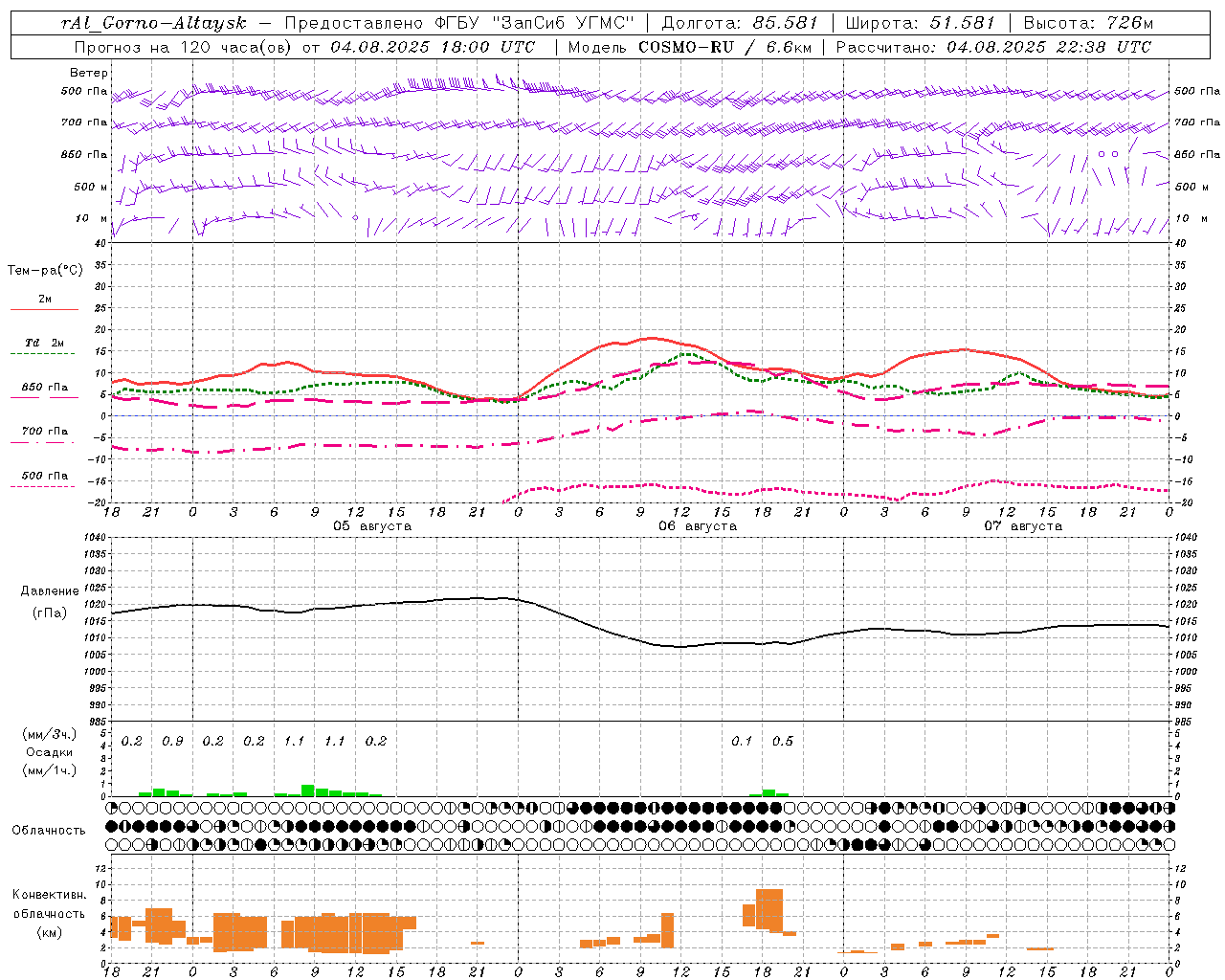
Task: Click the date label 05 августа
Action: pos(372,525)
